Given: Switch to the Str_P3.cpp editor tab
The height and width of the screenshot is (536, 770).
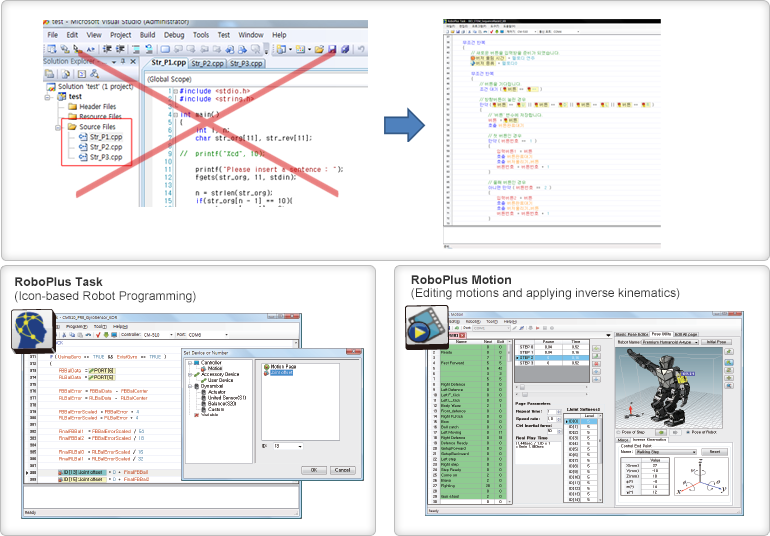Looking at the screenshot, I should (x=246, y=63).
